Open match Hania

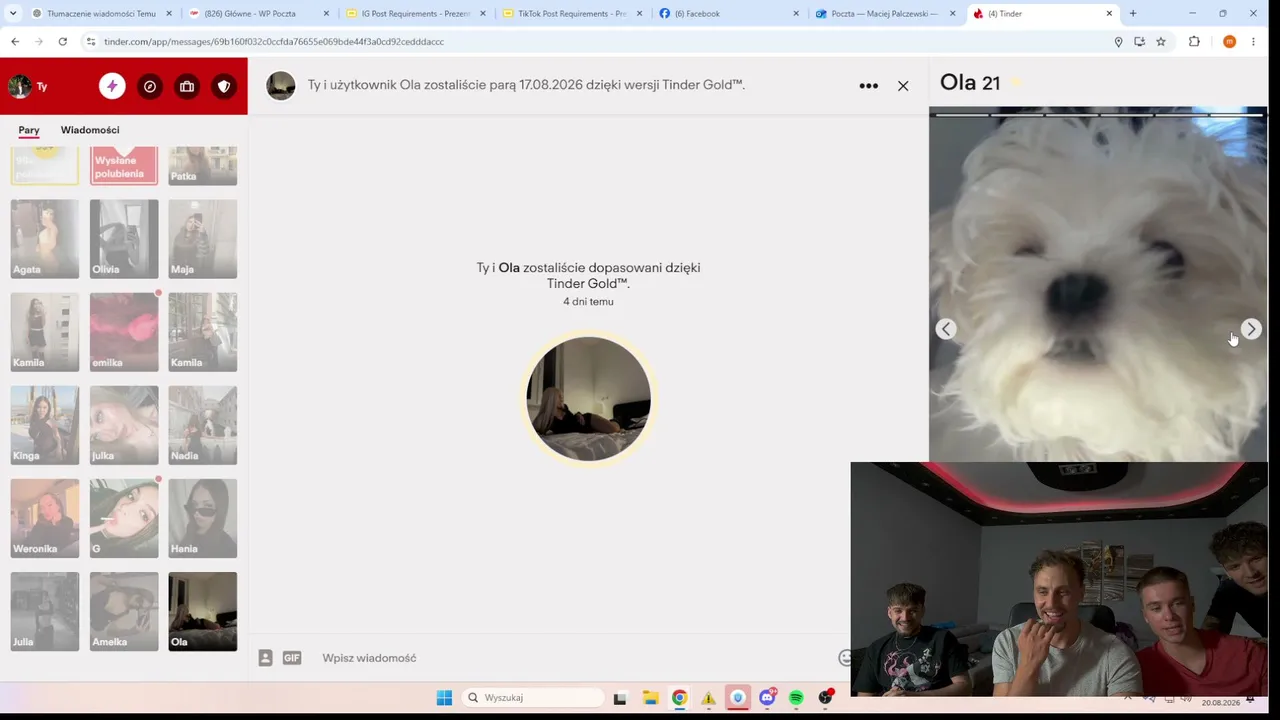click(203, 518)
